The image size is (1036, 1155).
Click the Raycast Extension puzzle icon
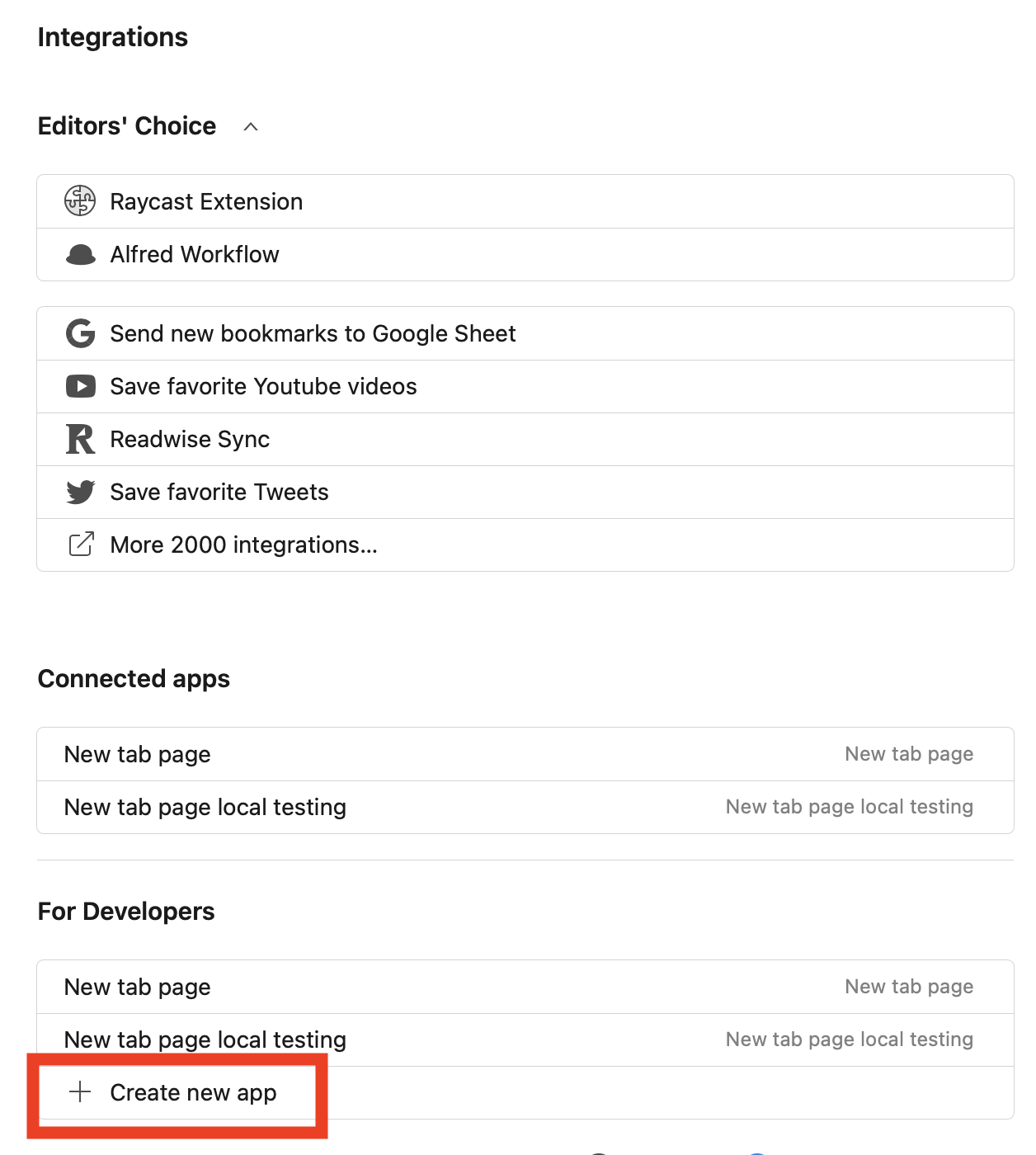[x=80, y=201]
